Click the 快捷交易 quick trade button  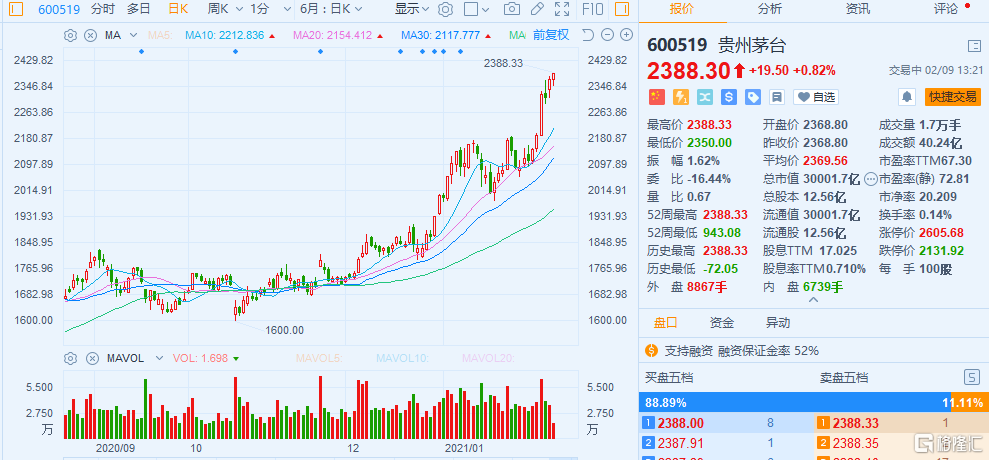coord(953,97)
